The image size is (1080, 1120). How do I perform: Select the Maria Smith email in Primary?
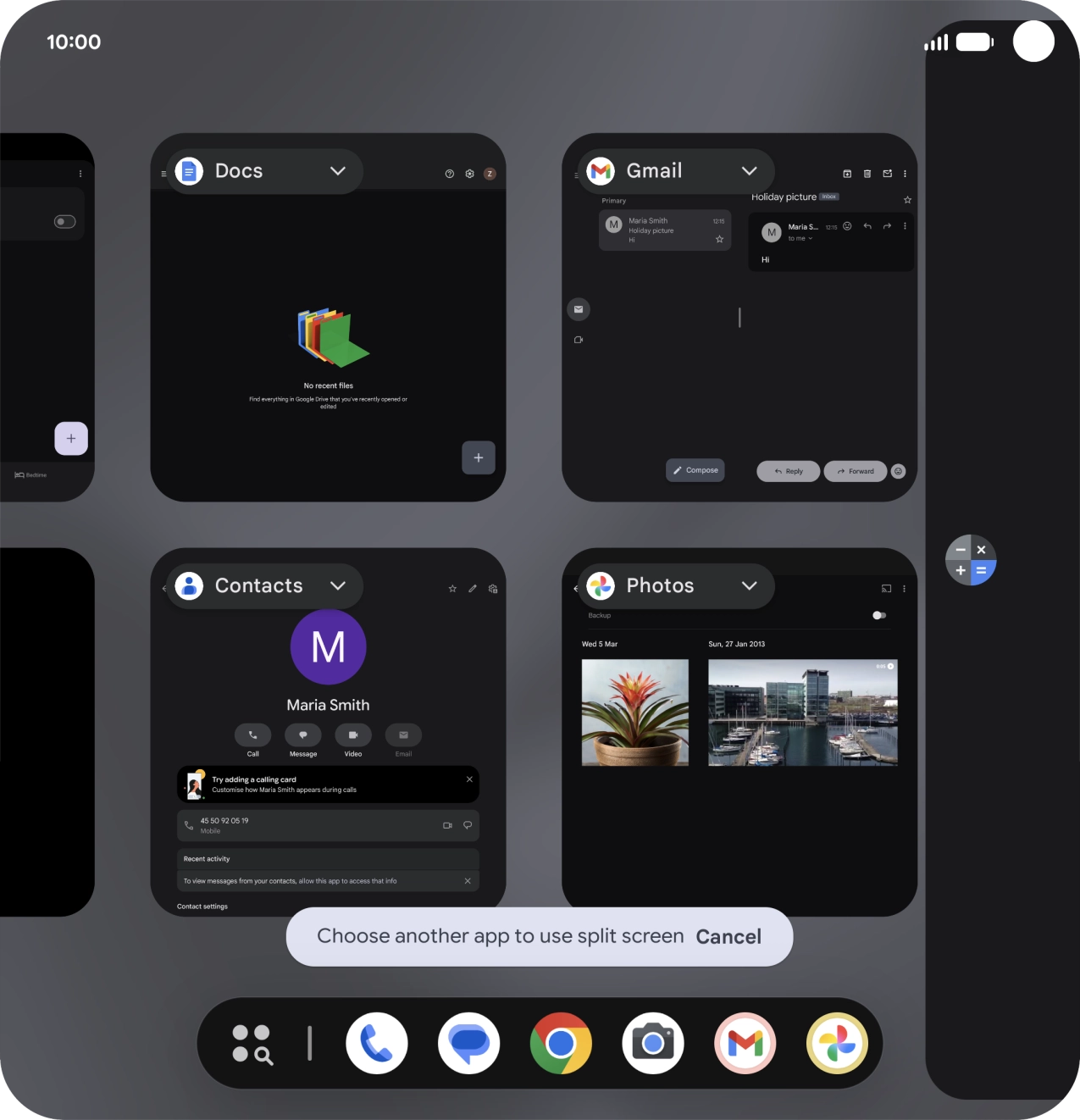pos(665,230)
